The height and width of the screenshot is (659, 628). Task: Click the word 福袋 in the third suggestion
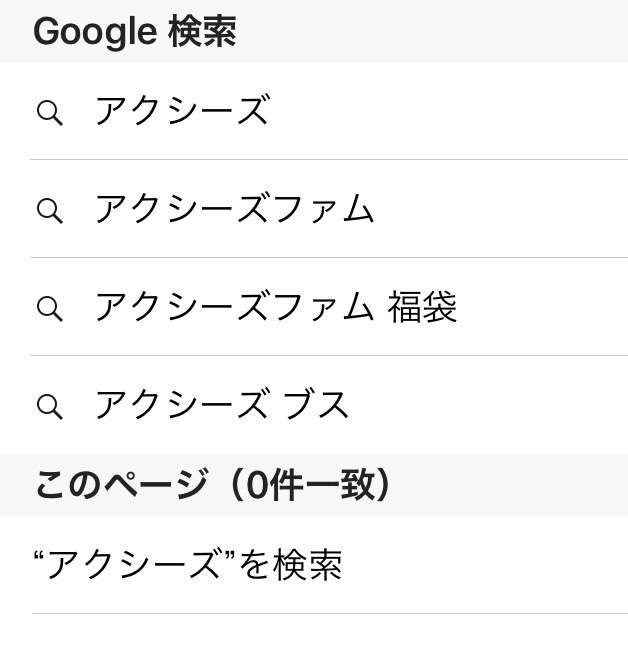point(422,307)
